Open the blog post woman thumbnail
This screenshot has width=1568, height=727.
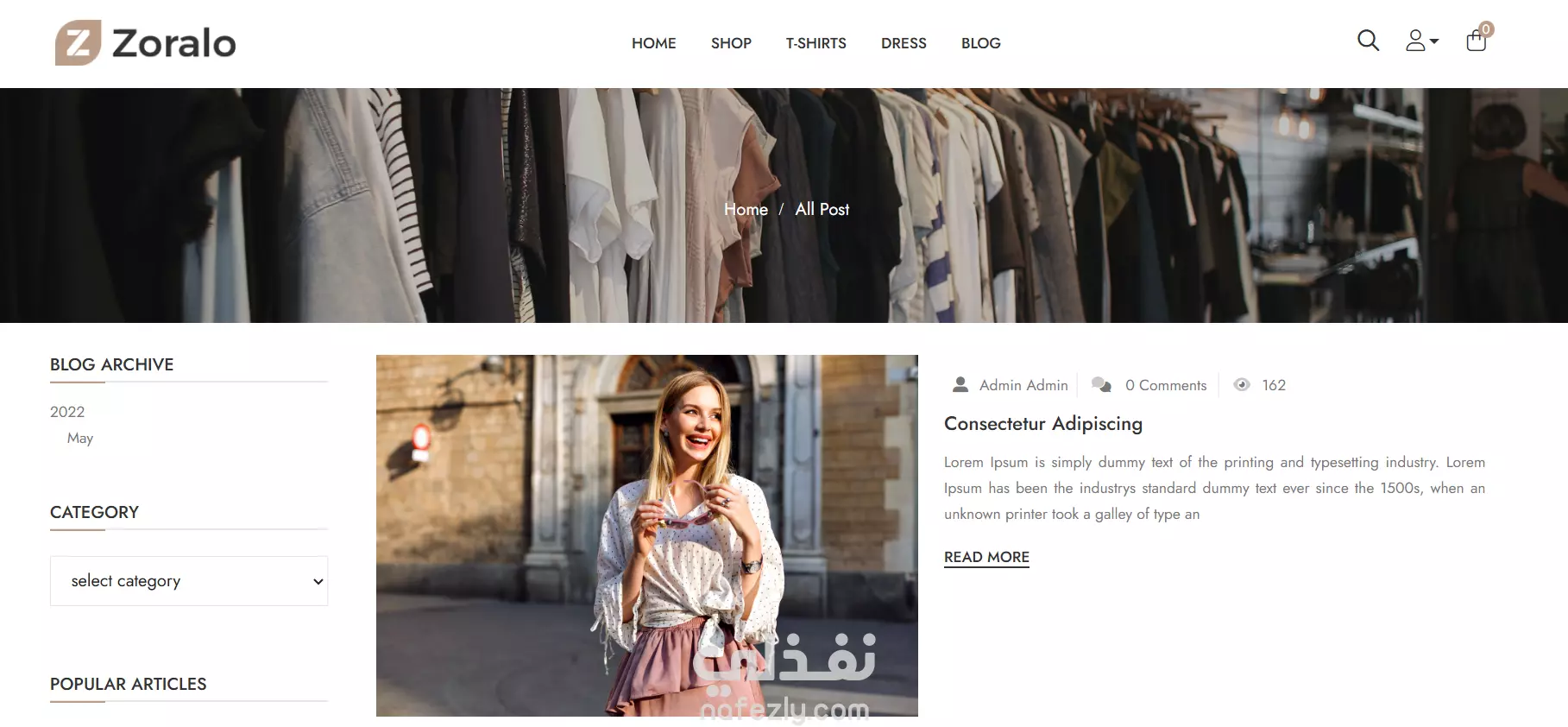[x=647, y=535]
